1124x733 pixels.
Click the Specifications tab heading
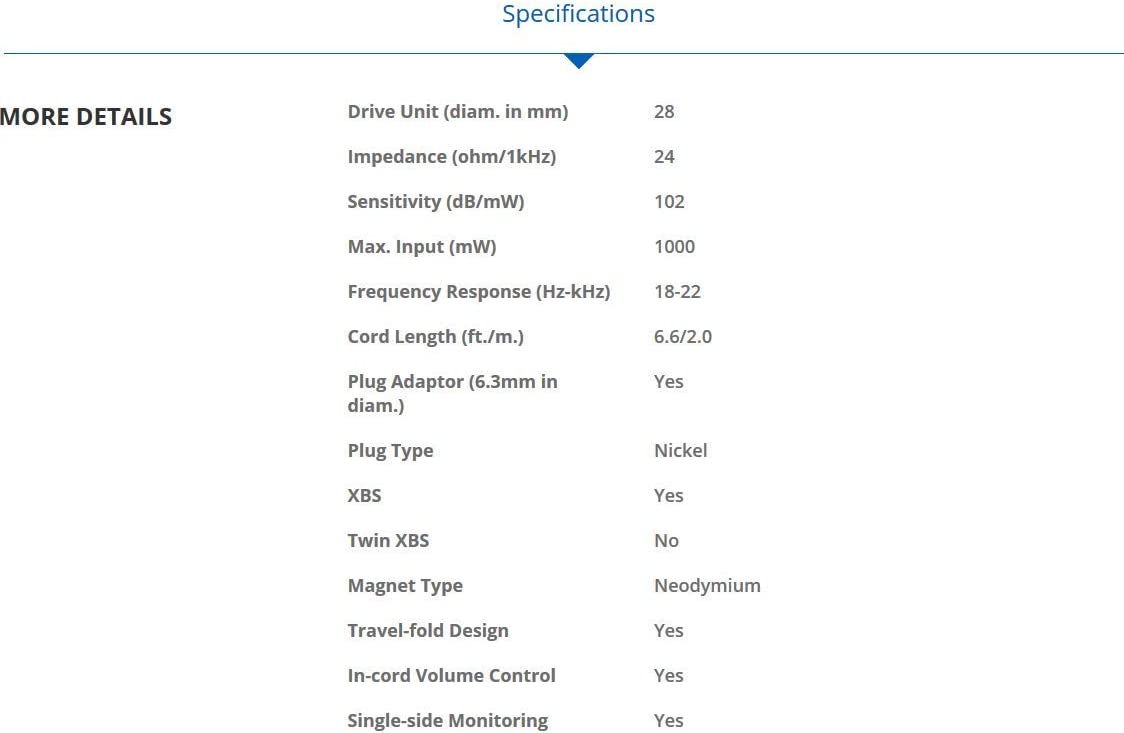point(578,14)
